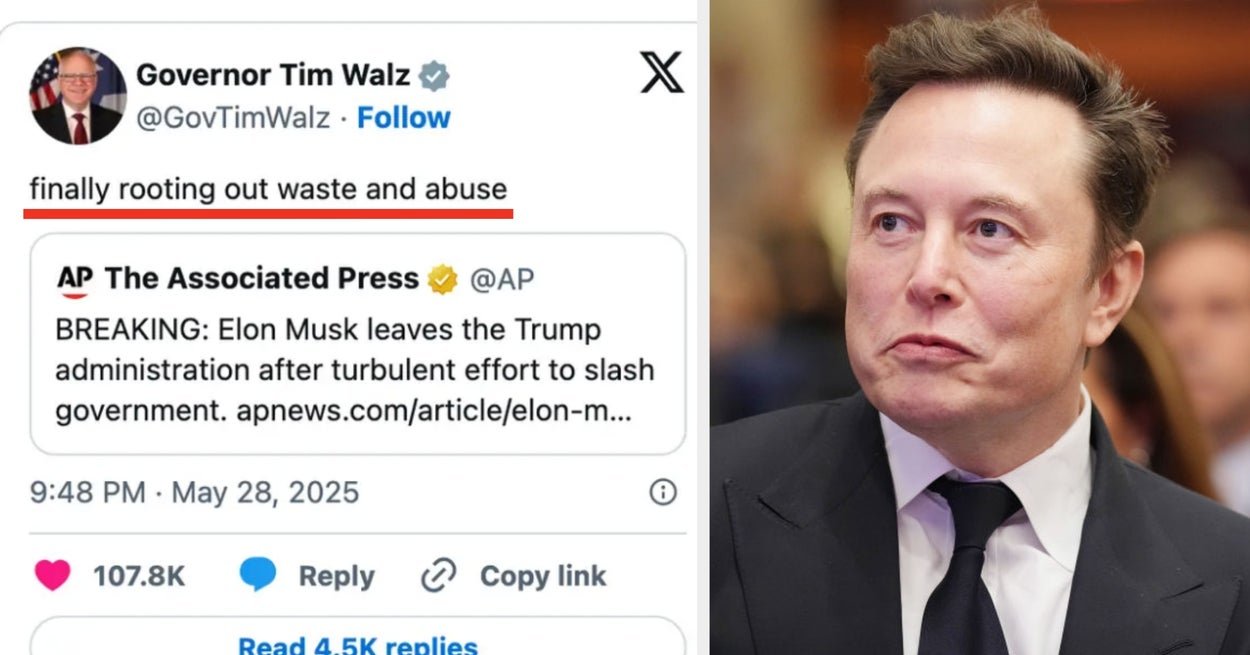Click the chain link copy icon

pyautogui.click(x=438, y=576)
